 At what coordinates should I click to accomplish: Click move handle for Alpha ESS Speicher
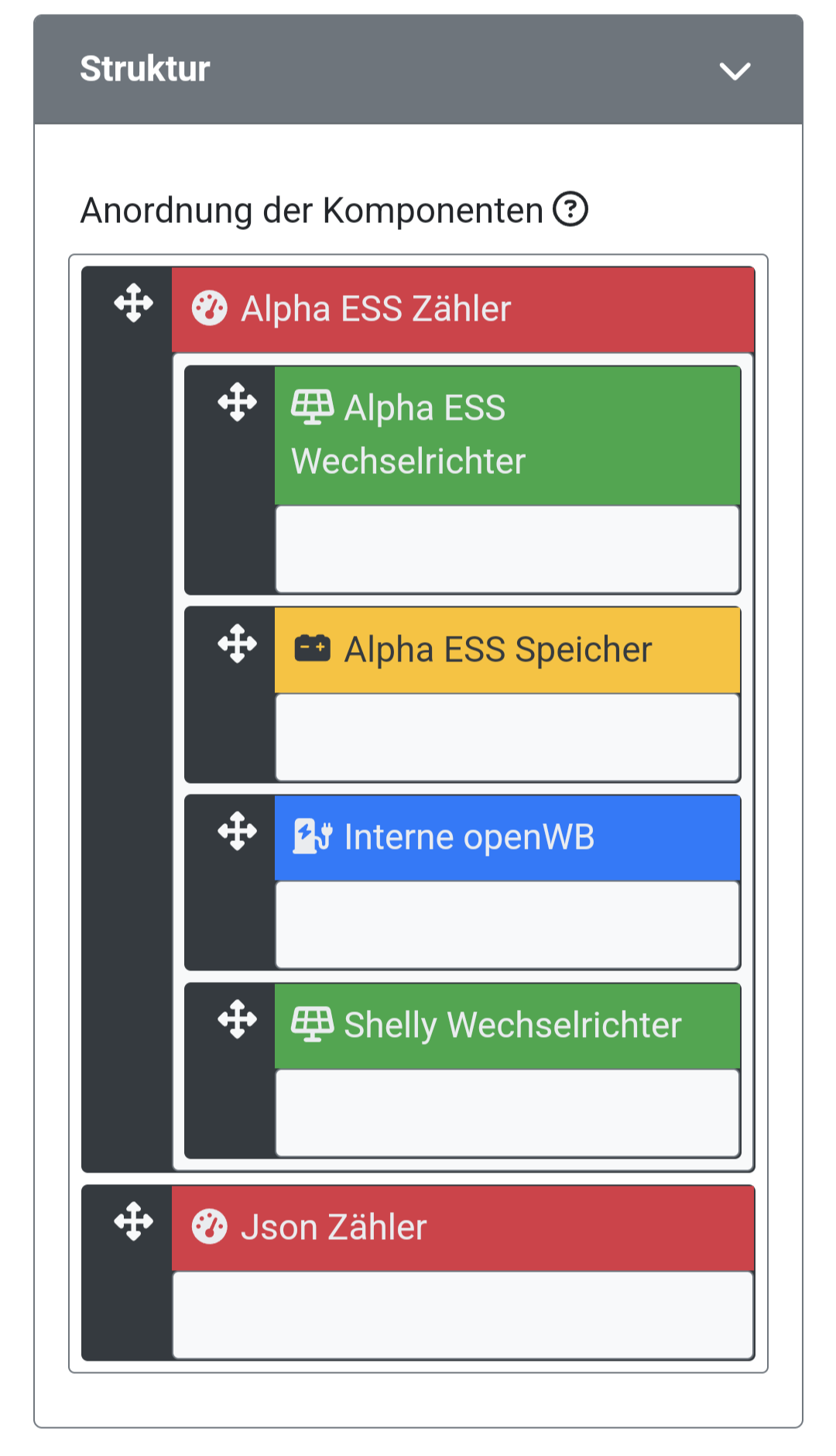point(237,644)
